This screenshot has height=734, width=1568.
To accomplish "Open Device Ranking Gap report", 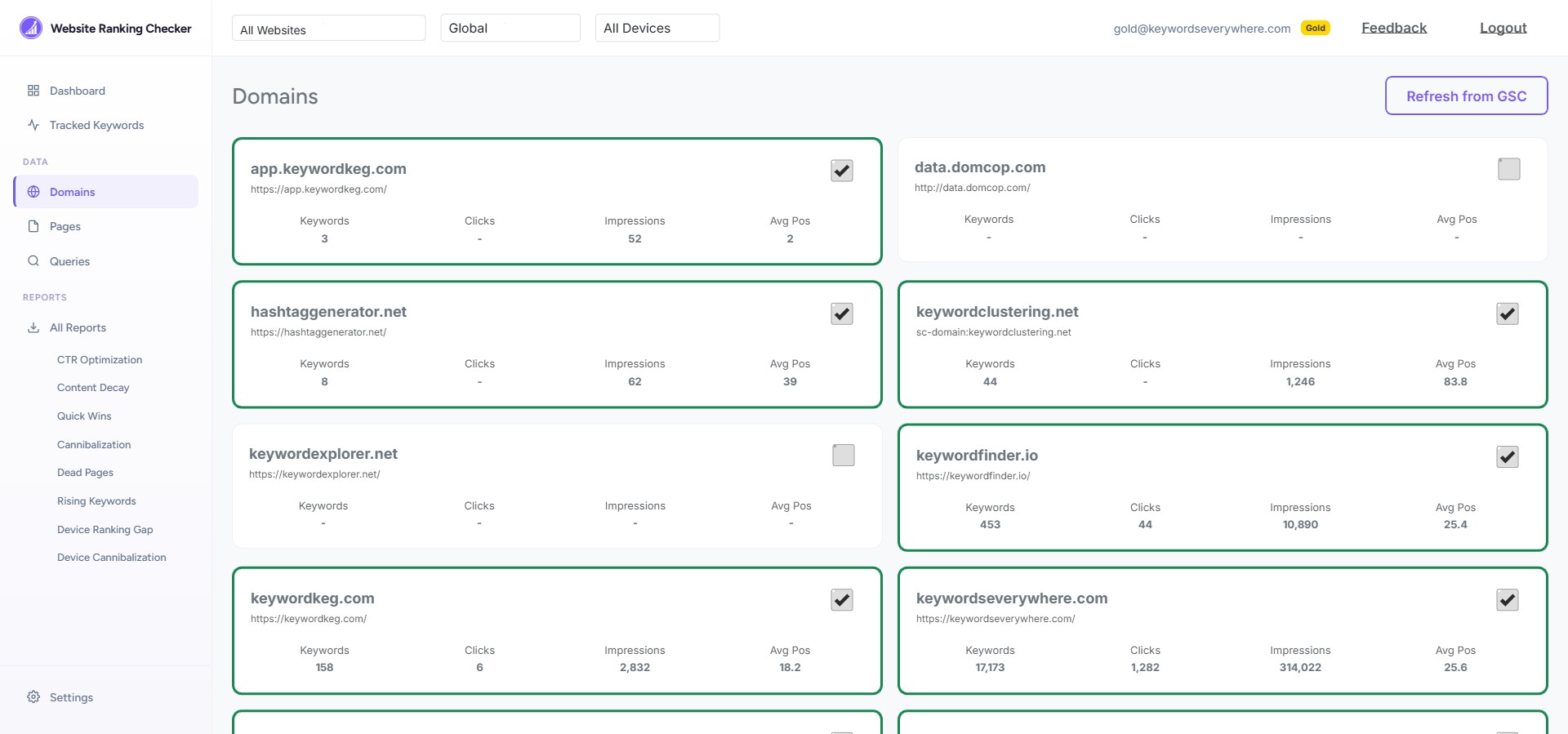I will pos(105,529).
